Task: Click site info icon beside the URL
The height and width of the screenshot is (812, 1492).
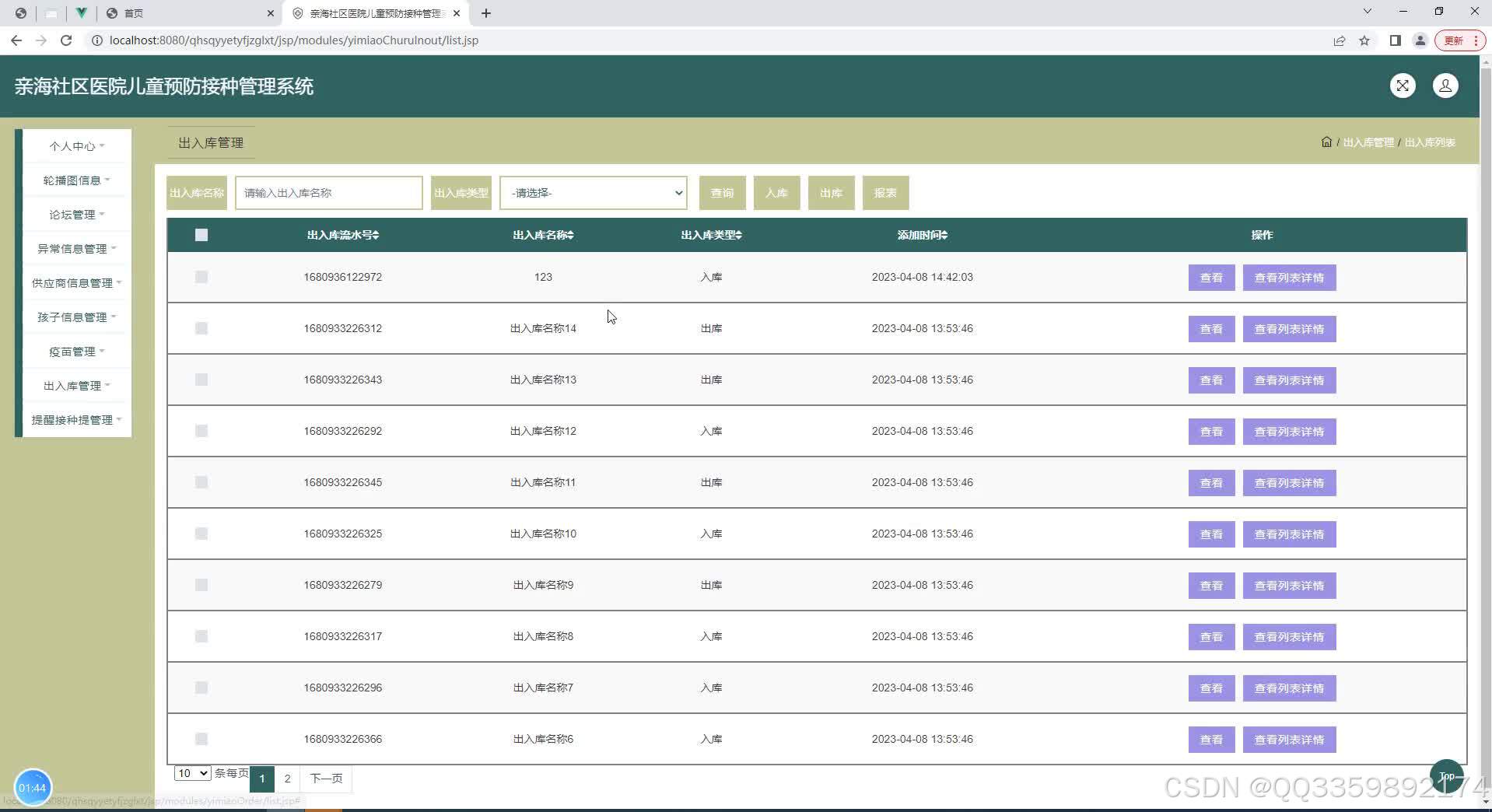Action: (x=97, y=40)
